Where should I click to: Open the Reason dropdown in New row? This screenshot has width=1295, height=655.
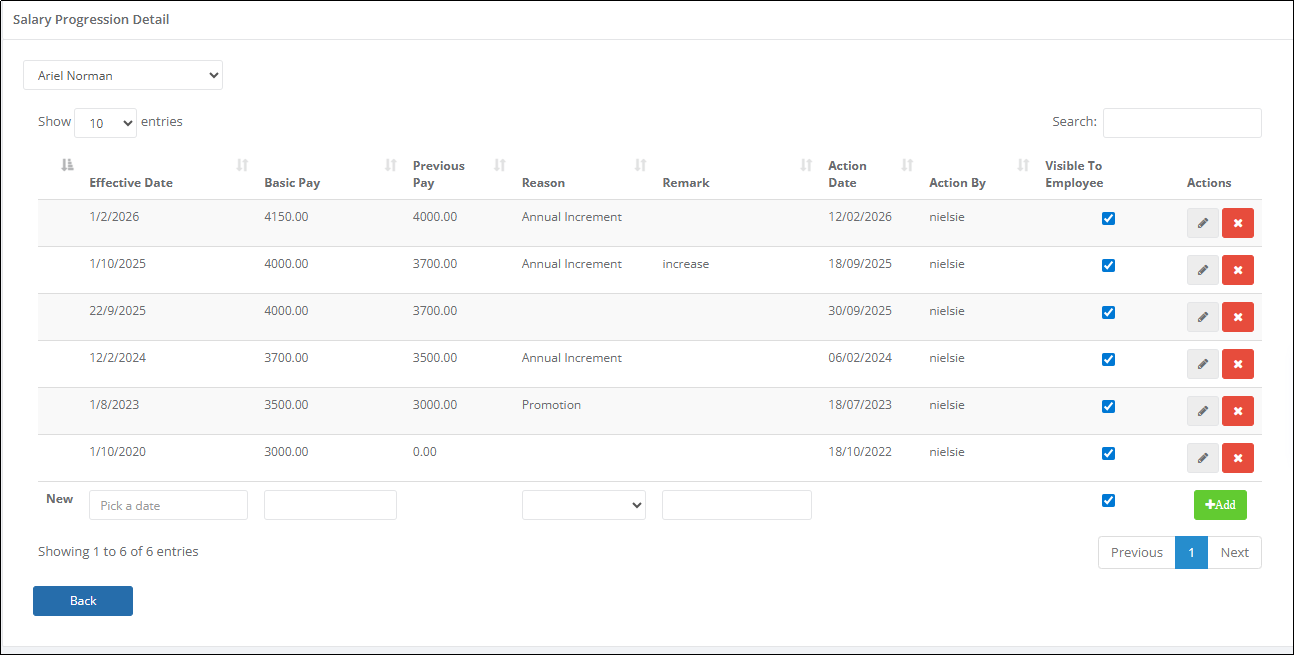(584, 505)
